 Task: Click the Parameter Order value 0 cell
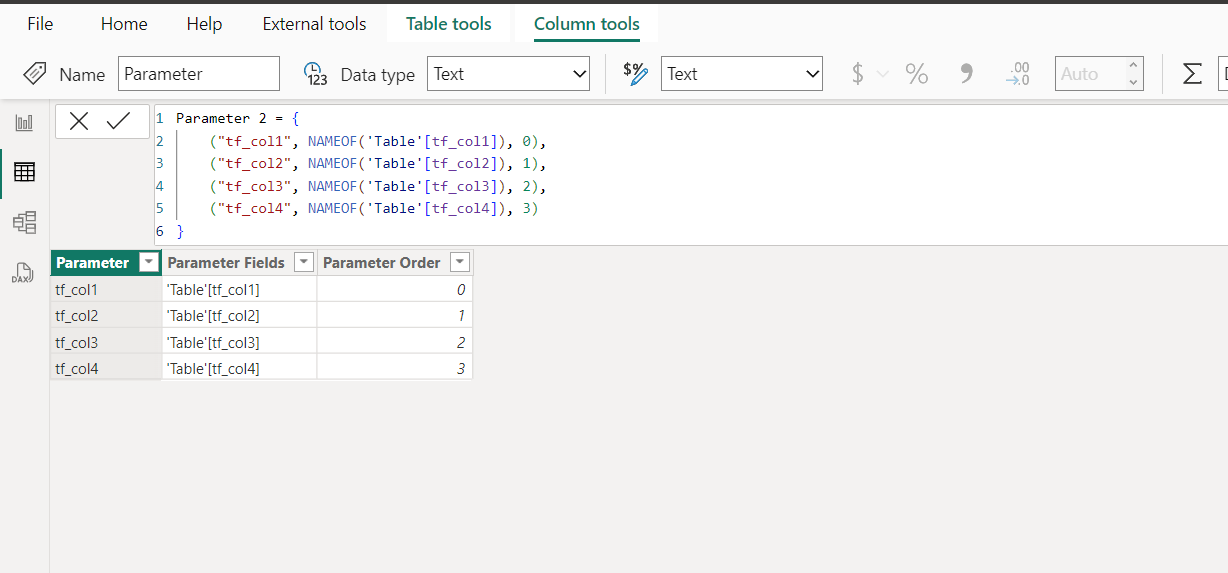395,290
